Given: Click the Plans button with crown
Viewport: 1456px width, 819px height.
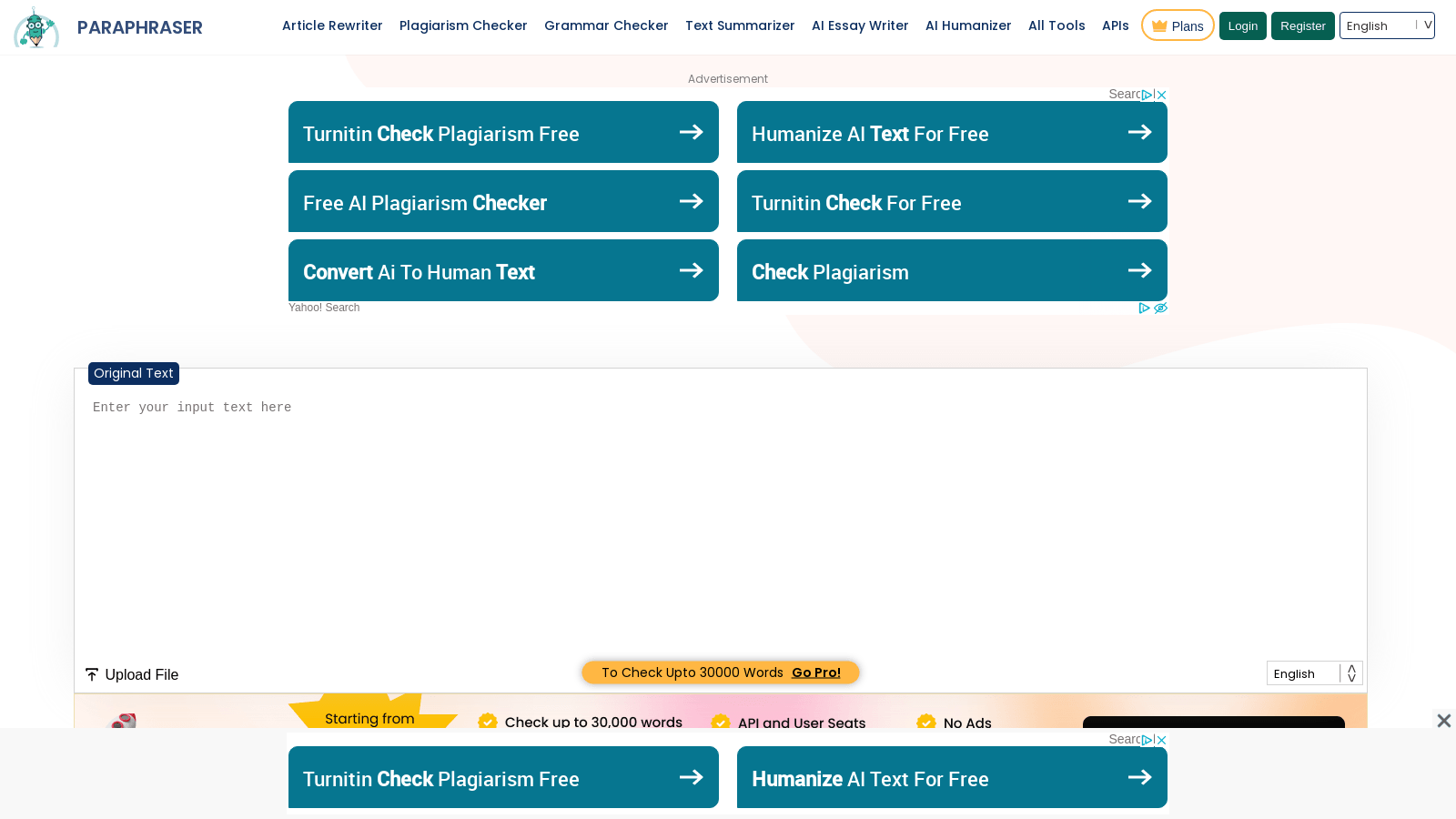Looking at the screenshot, I should [1178, 25].
